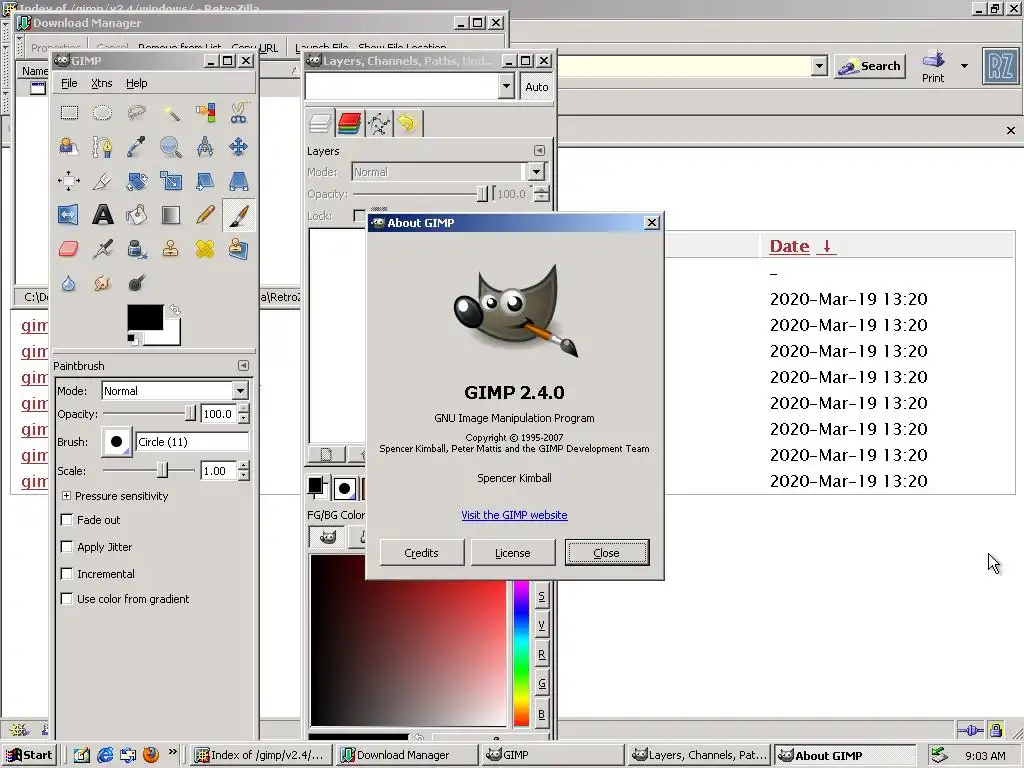Image resolution: width=1024 pixels, height=768 pixels.
Task: Select the Scale tool
Action: tap(171, 181)
